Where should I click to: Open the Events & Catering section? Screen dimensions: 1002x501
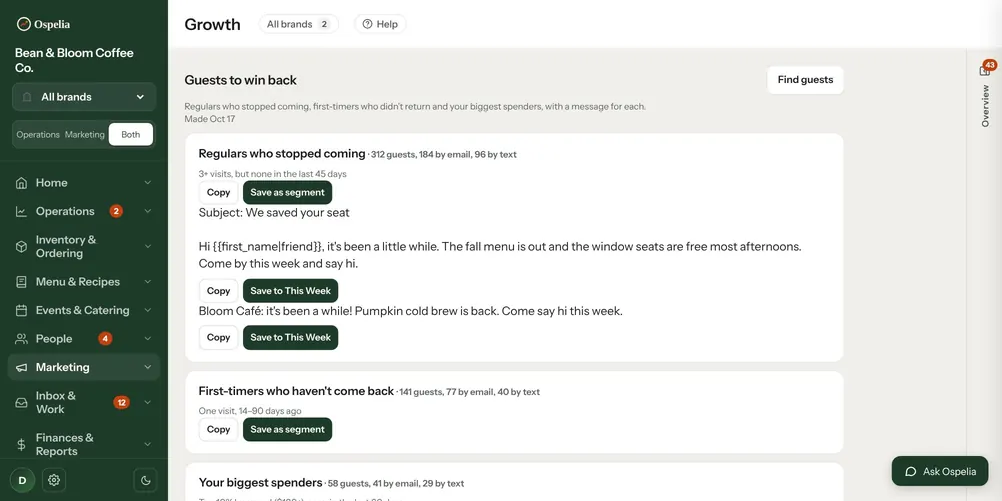click(x=84, y=311)
